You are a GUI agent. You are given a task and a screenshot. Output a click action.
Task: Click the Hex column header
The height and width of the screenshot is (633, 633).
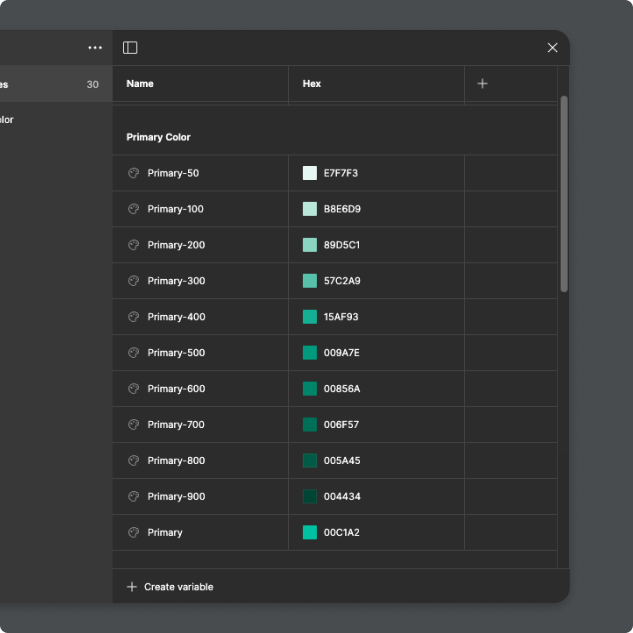(312, 84)
